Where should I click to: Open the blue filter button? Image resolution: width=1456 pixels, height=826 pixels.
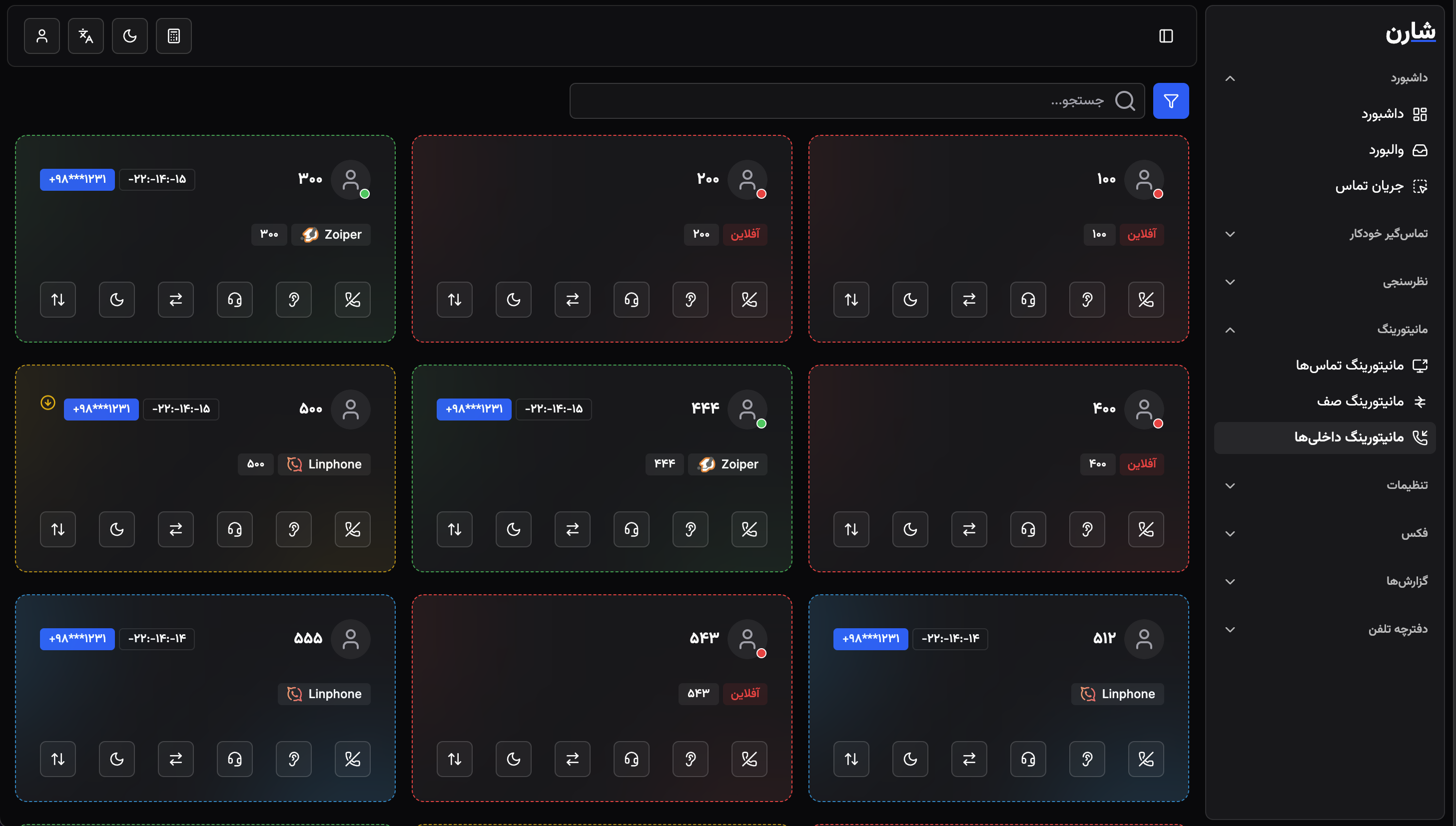[1171, 101]
